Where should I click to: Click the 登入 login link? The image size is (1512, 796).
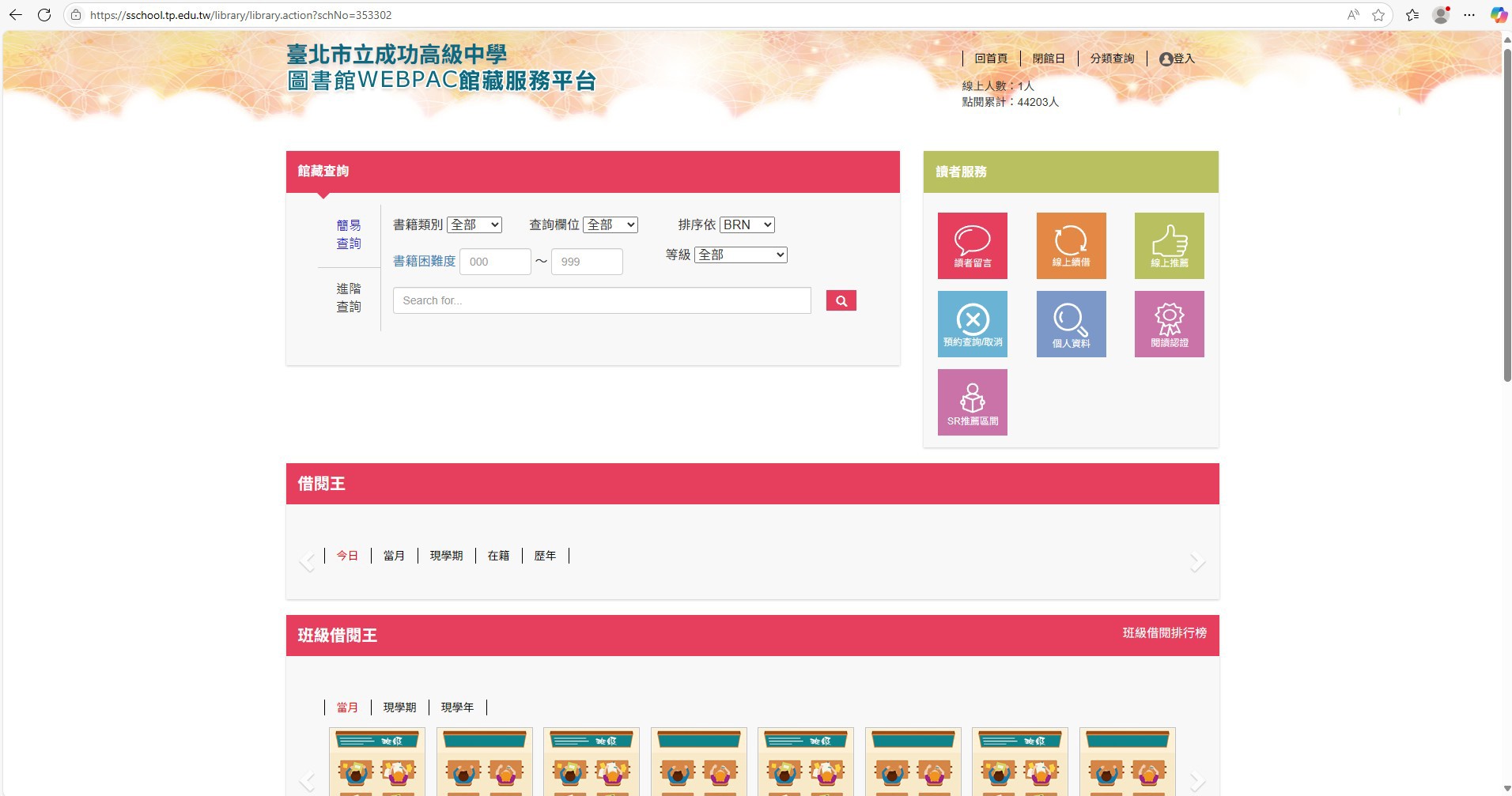[1177, 58]
